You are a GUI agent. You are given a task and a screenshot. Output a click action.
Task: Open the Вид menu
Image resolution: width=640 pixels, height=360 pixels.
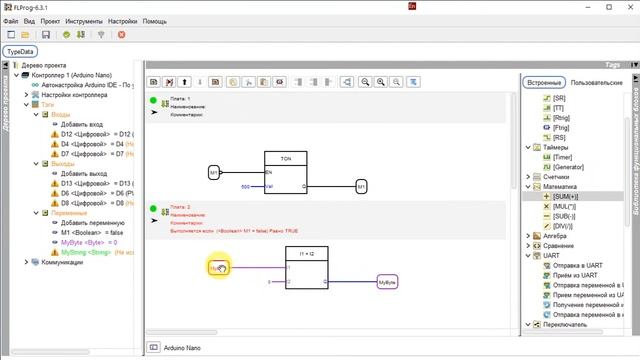(29, 21)
